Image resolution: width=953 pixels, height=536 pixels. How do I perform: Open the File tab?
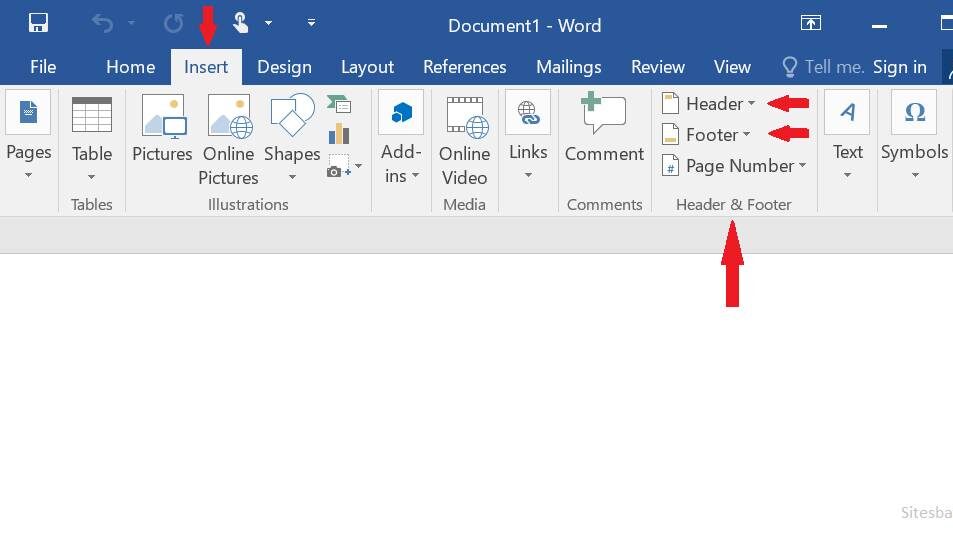coord(43,67)
